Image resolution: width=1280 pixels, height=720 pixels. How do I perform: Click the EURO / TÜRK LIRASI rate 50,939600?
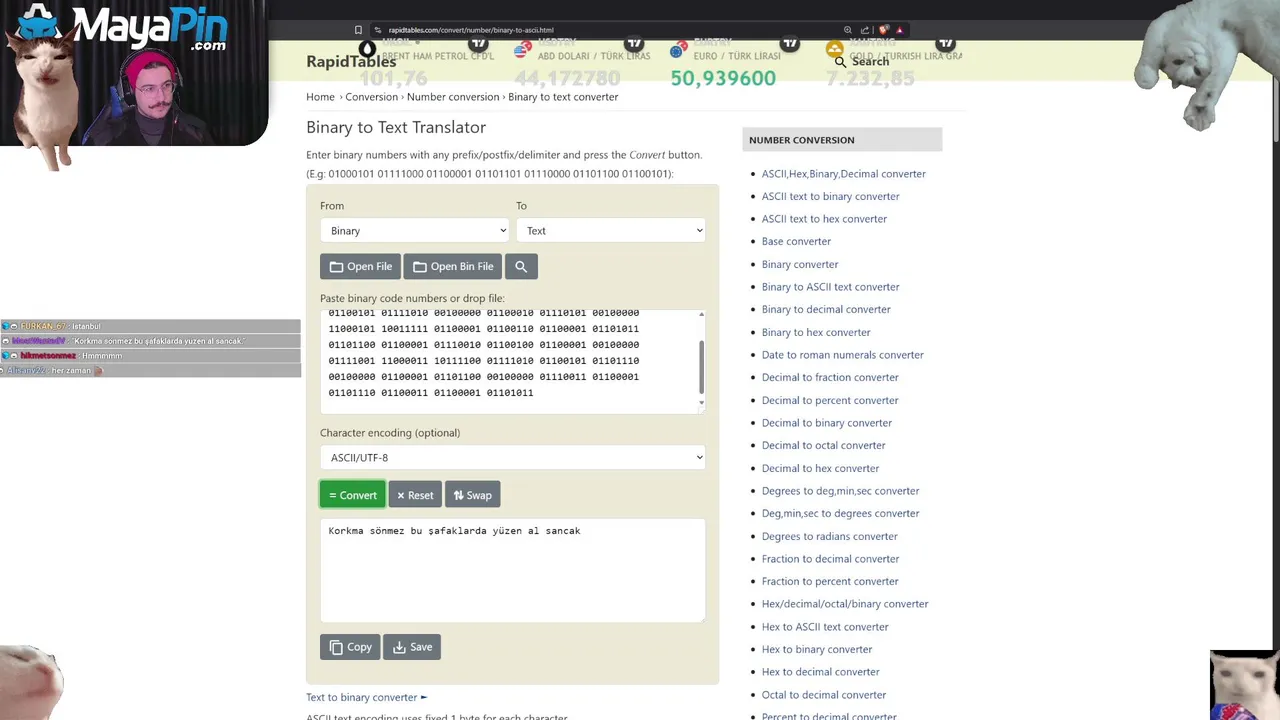(x=723, y=78)
